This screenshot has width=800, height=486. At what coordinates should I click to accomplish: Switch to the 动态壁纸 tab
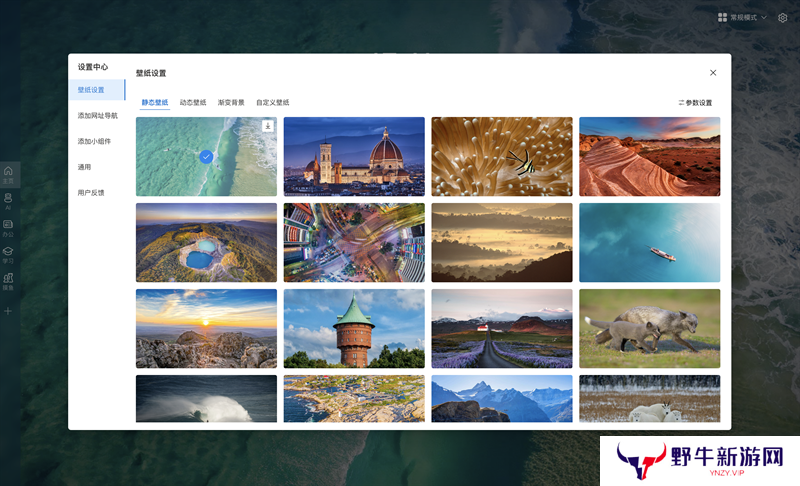coord(193,102)
